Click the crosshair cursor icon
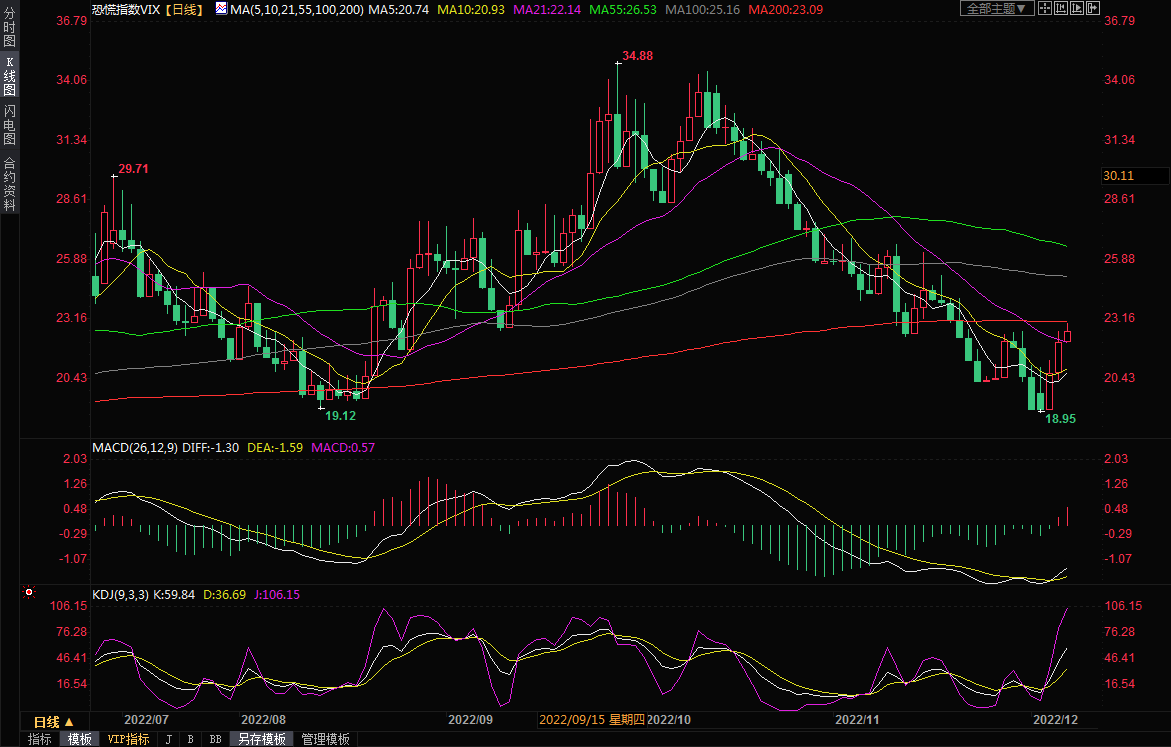 pyautogui.click(x=1045, y=8)
